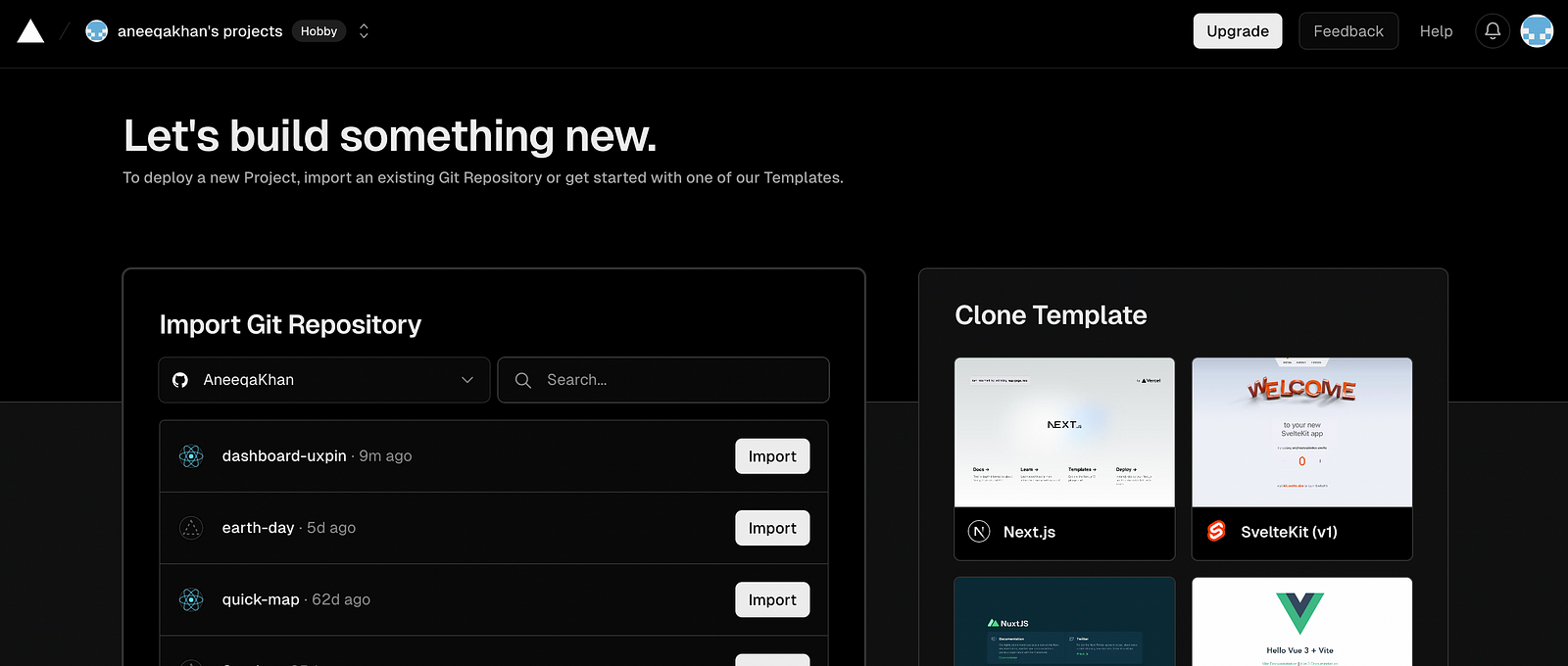
Task: Open aneeqakhan's projects team avatar
Action: point(96,31)
